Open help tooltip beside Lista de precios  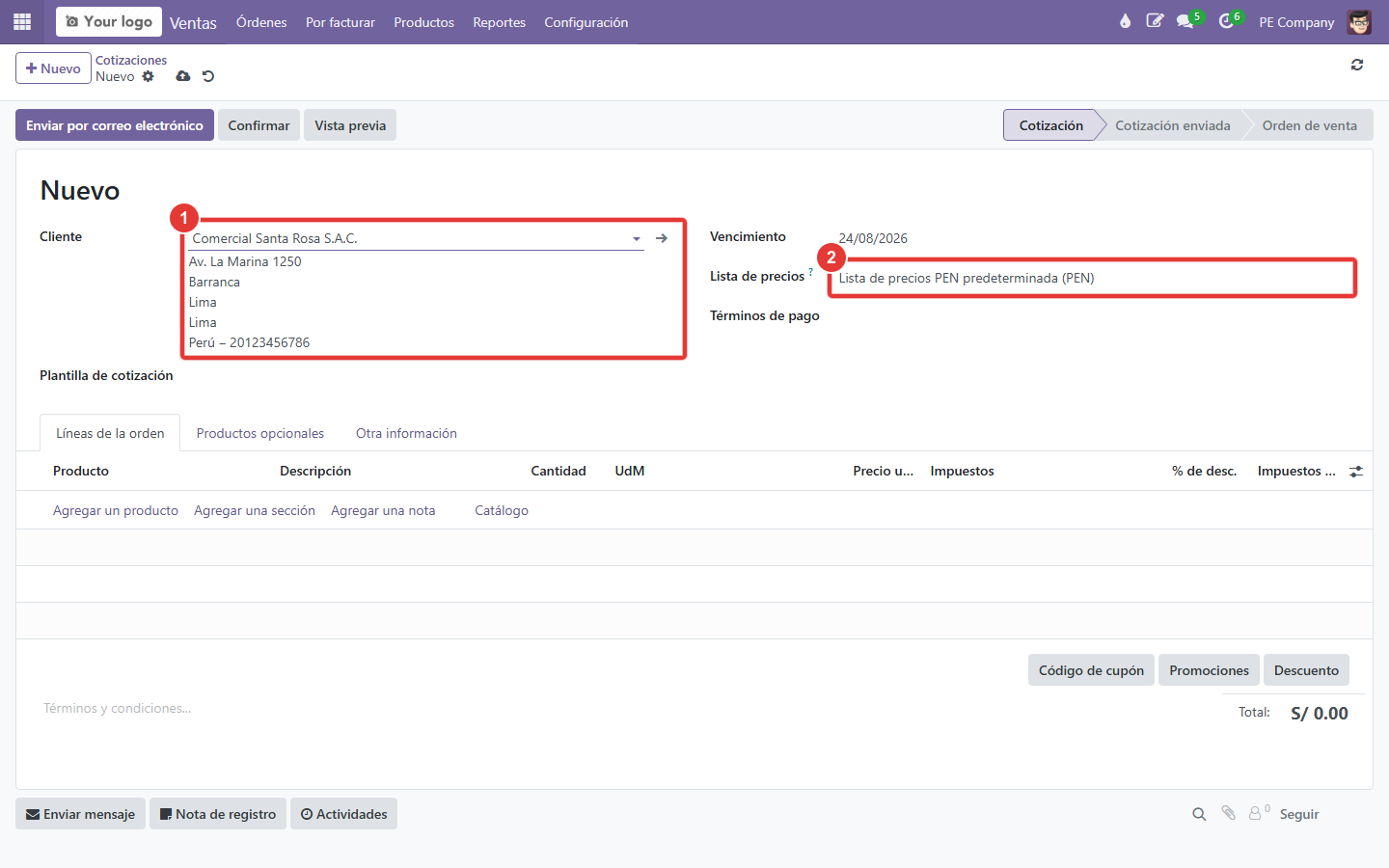pyautogui.click(x=810, y=272)
